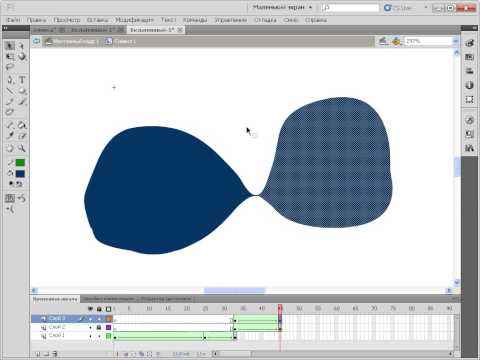Select the Deco tool

[x=10, y=113]
